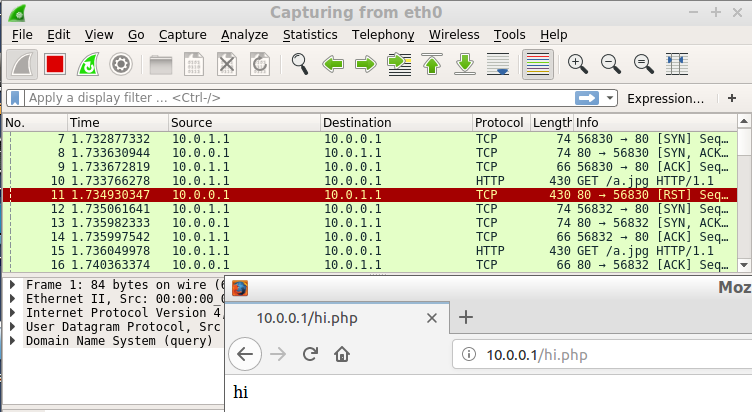Viewport: 752px width, 412px height.
Task: Zoom in on packet list text
Action: [577, 65]
